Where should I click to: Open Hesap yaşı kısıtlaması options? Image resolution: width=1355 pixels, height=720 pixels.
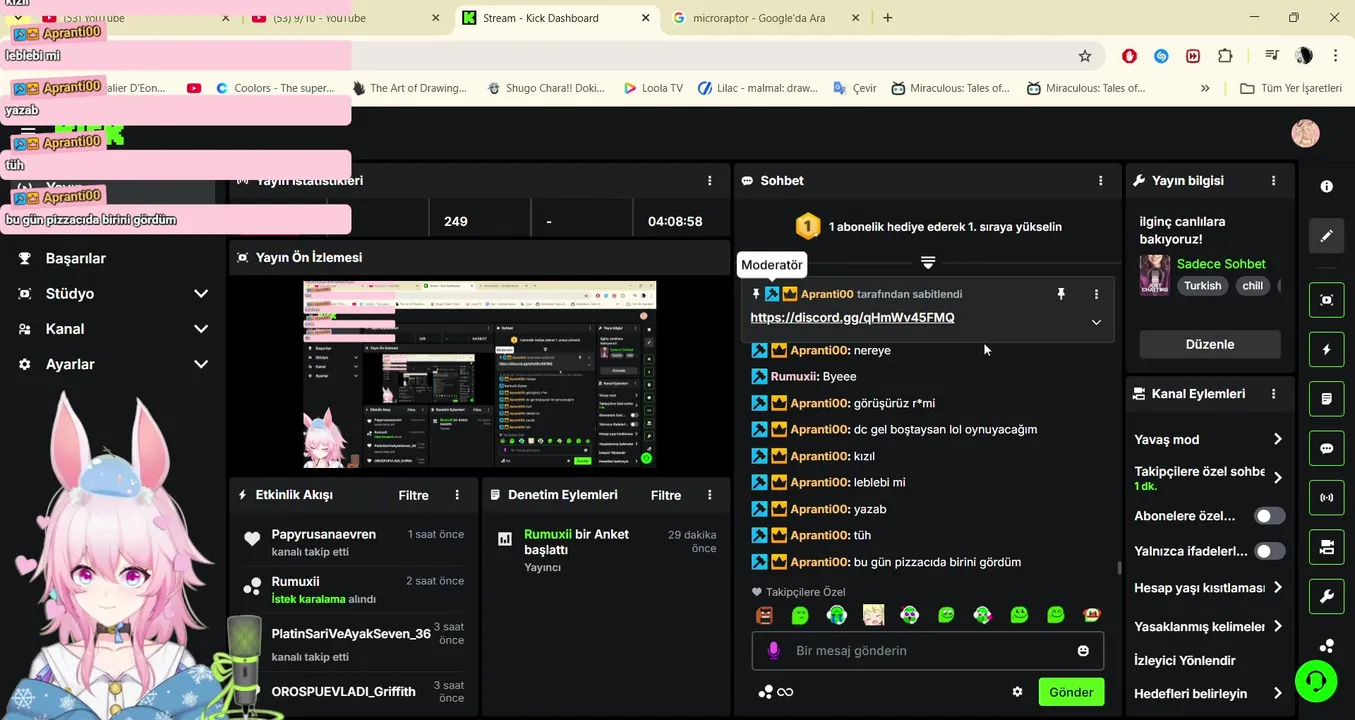click(1278, 587)
